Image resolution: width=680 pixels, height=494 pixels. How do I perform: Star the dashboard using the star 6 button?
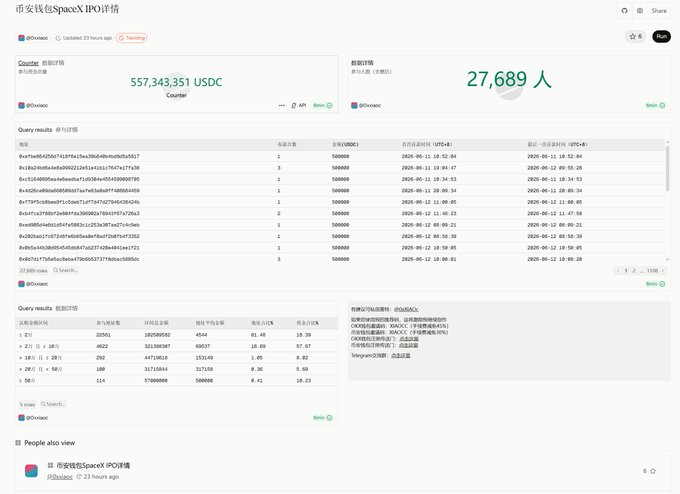(636, 36)
